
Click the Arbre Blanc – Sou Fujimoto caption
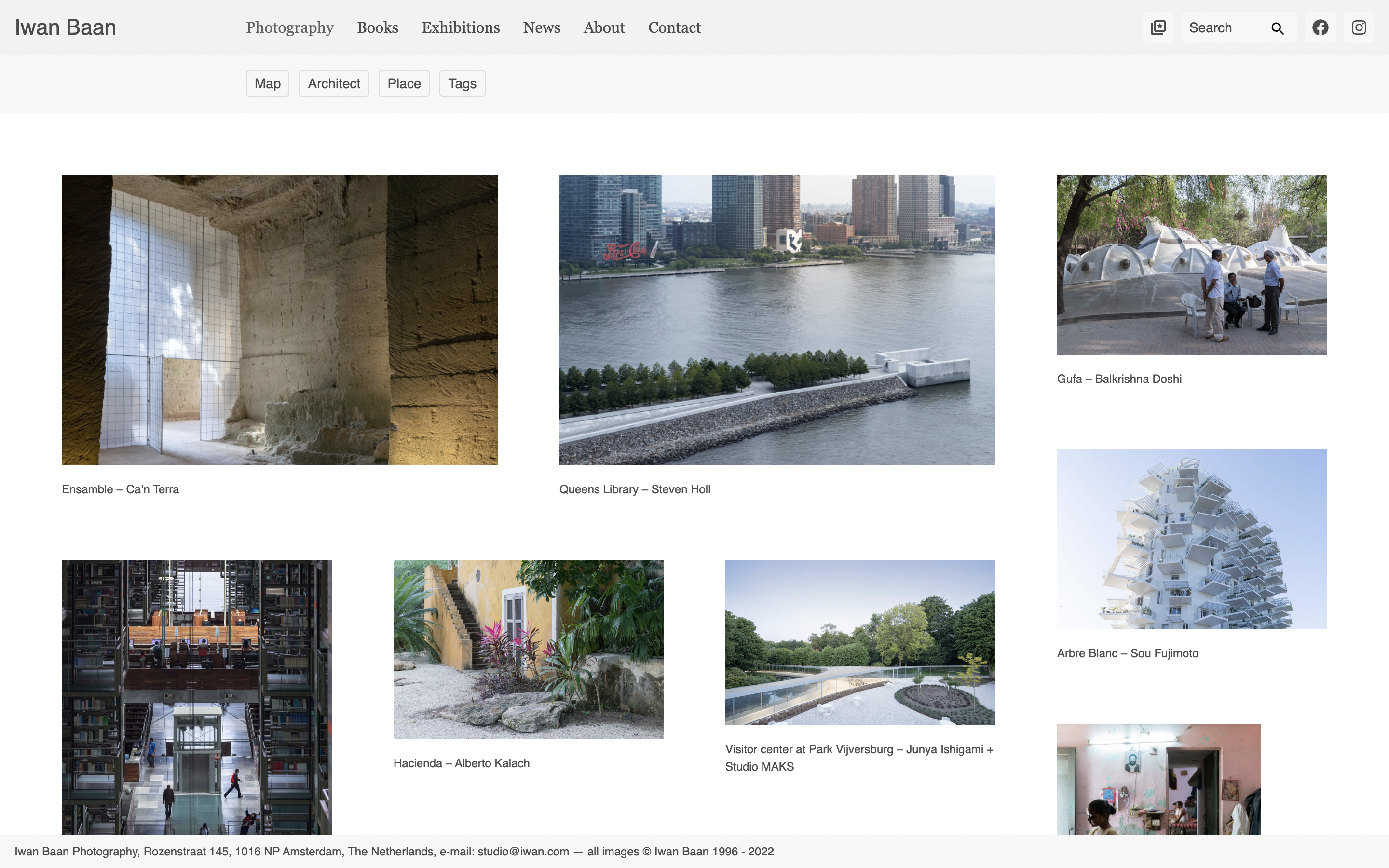click(1127, 653)
